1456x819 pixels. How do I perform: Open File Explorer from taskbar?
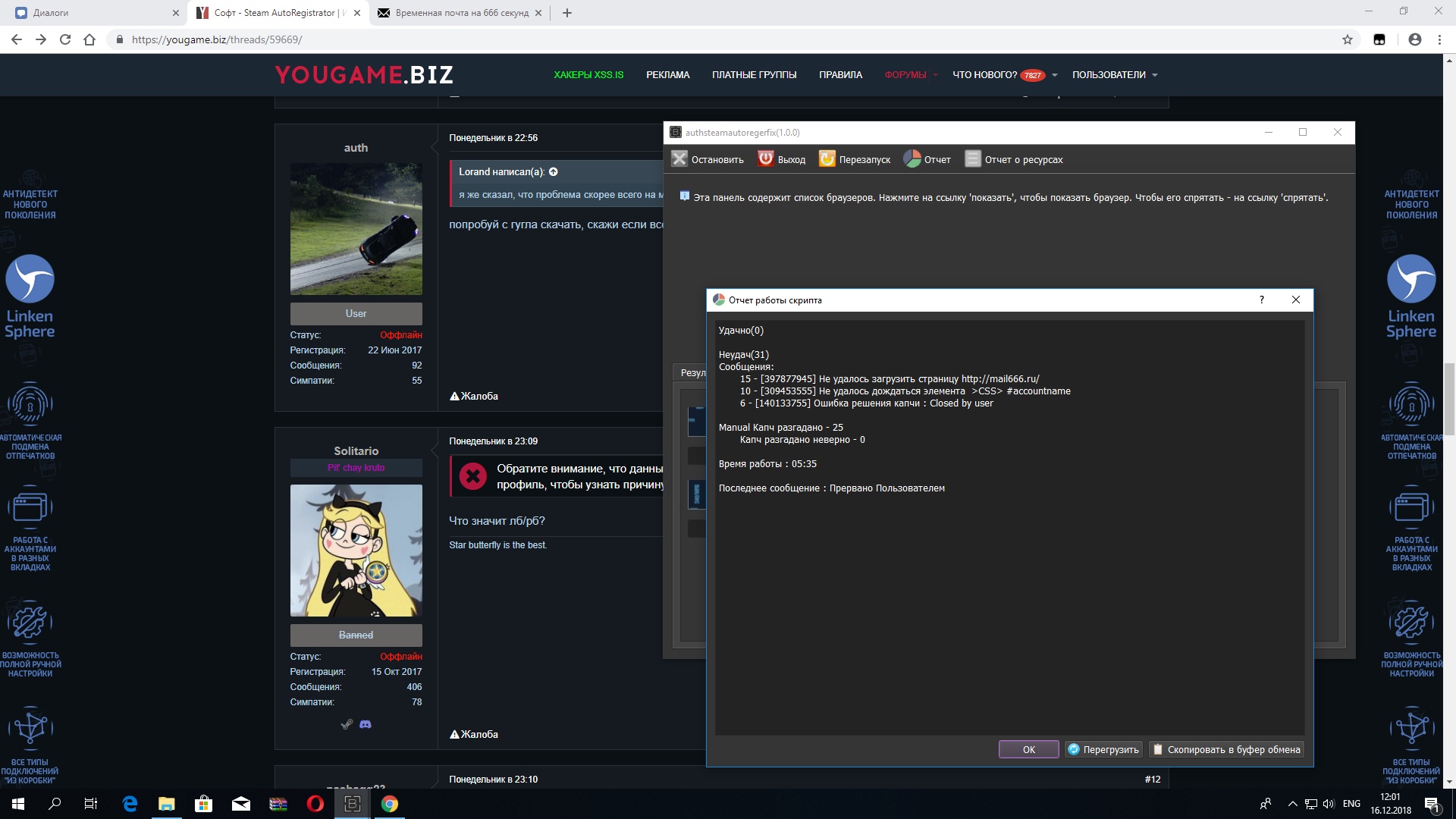pos(167,804)
